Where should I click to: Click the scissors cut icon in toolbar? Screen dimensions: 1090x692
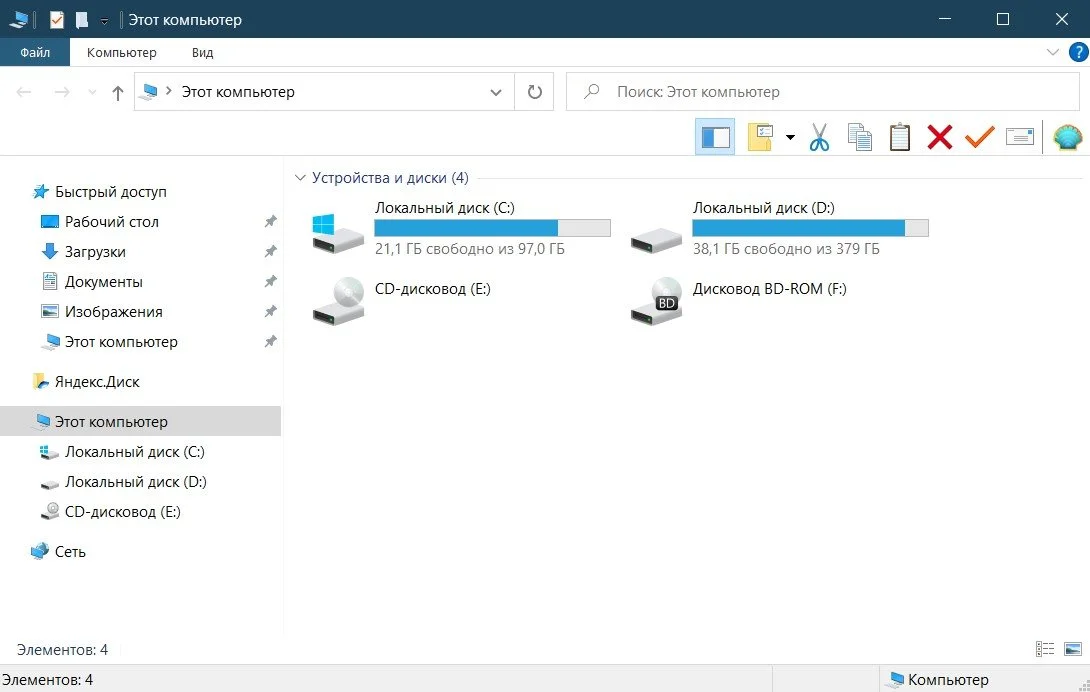pos(820,137)
